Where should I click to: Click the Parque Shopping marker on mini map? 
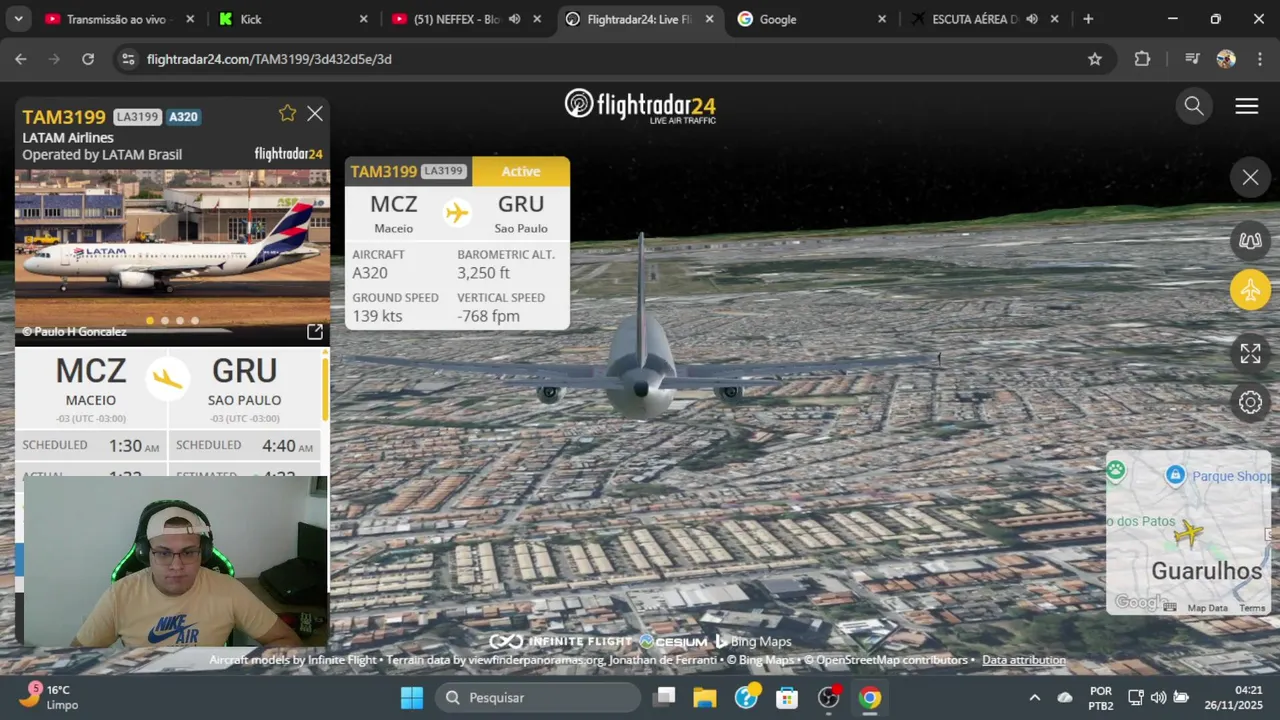point(1176,476)
